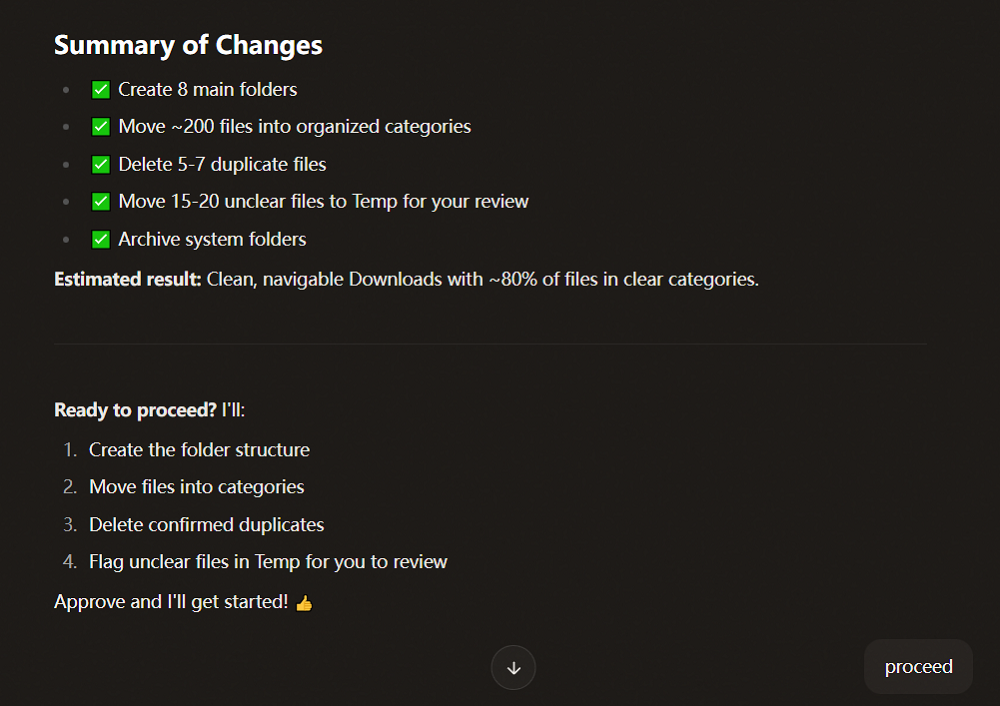
Task: Click the 'Archive system folders' text
Action: tap(212, 240)
